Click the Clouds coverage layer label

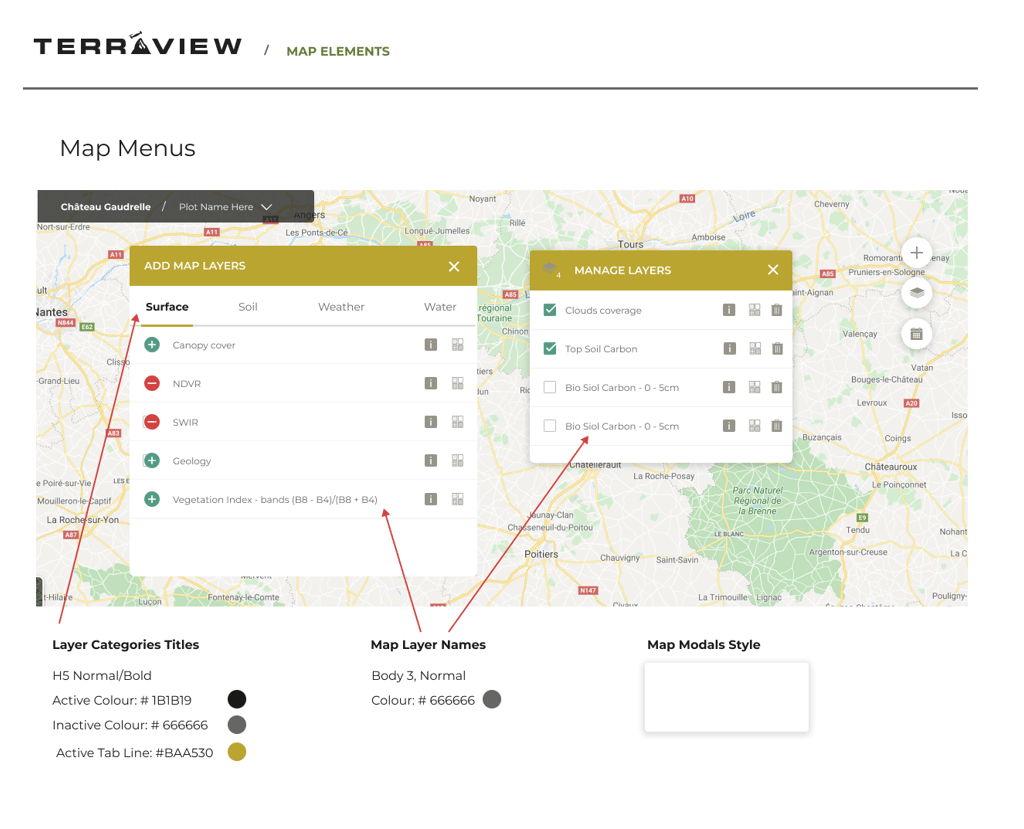pyautogui.click(x=603, y=310)
